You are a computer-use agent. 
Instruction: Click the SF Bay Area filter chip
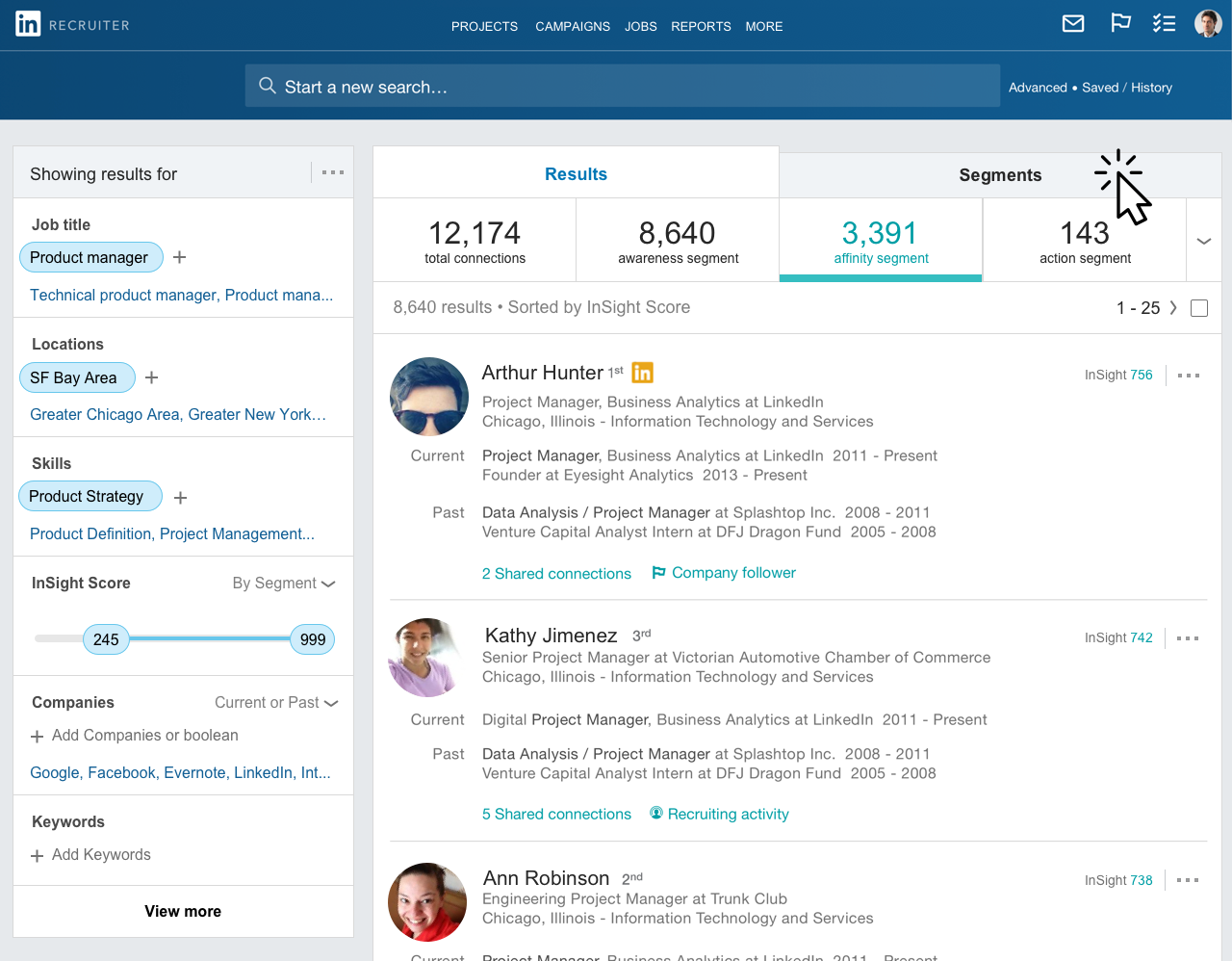pos(77,377)
